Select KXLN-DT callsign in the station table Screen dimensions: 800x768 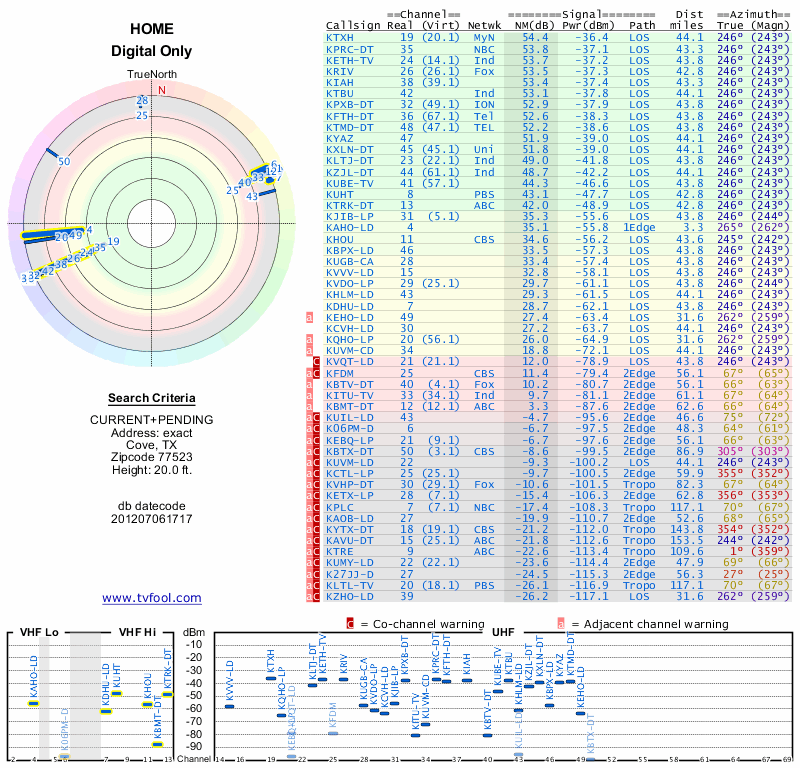point(350,150)
